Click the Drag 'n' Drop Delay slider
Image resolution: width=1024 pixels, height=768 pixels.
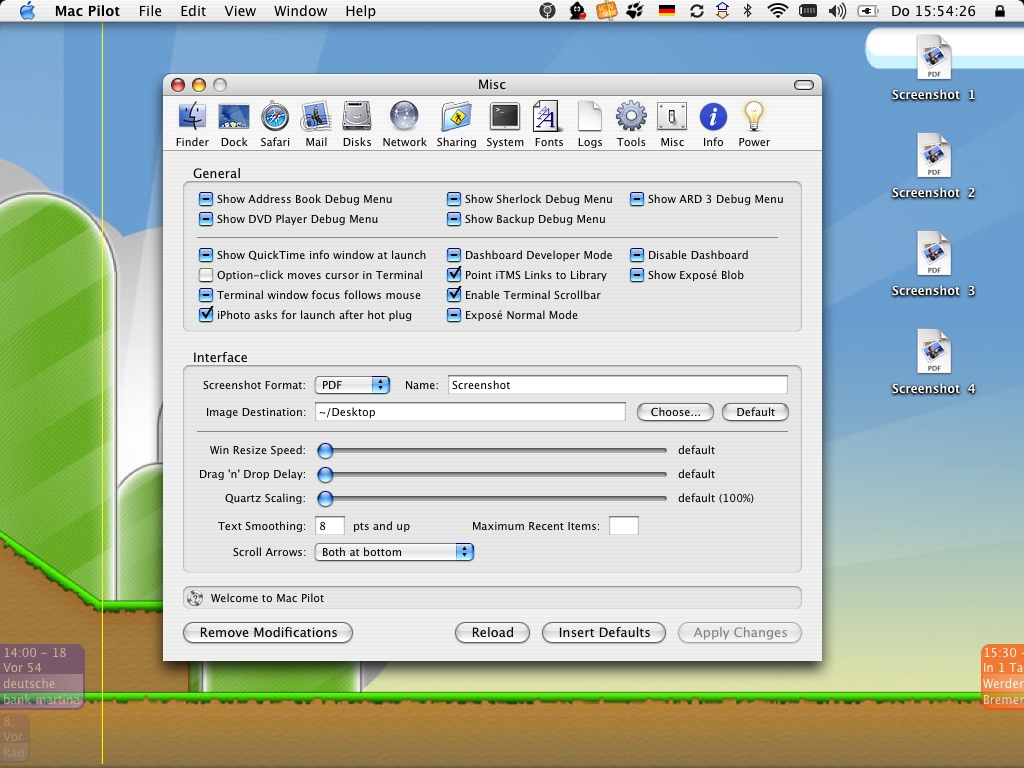point(492,474)
